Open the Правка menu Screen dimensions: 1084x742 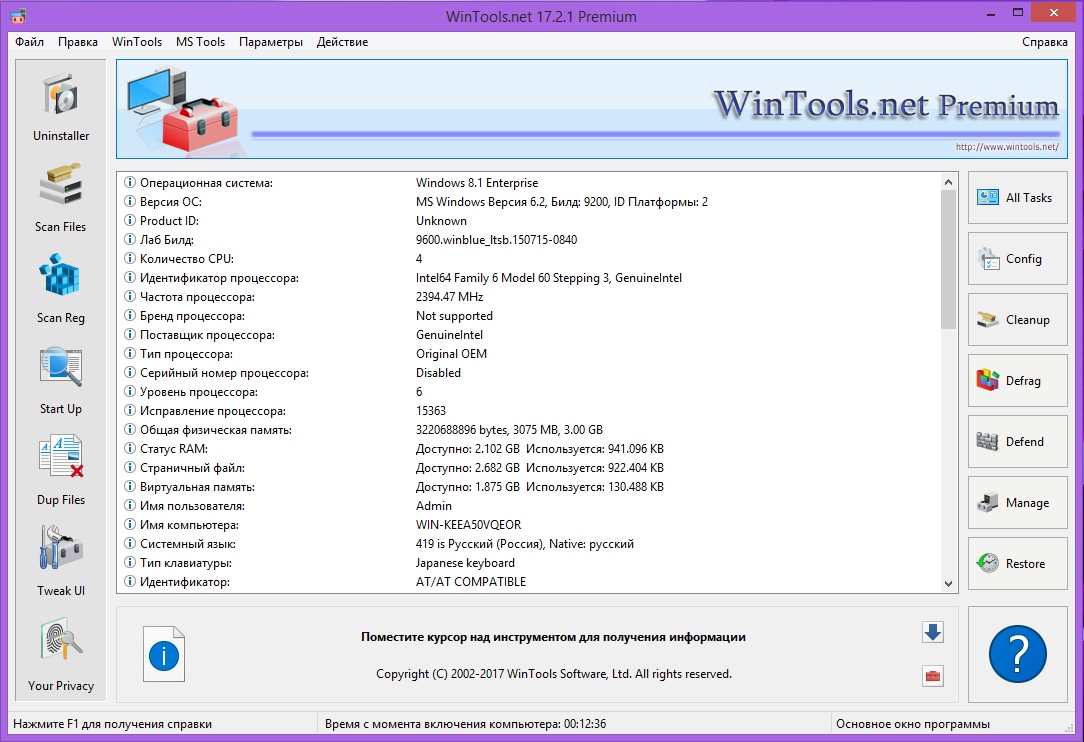[x=77, y=41]
